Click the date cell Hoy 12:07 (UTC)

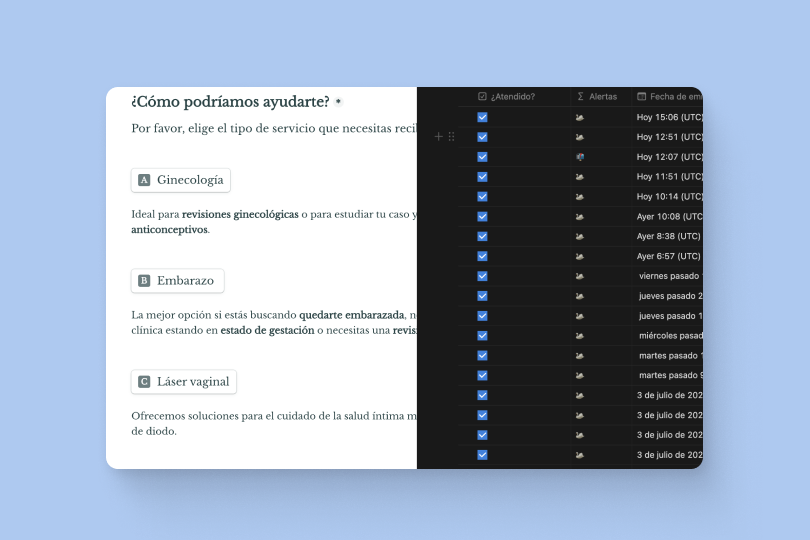(x=669, y=157)
